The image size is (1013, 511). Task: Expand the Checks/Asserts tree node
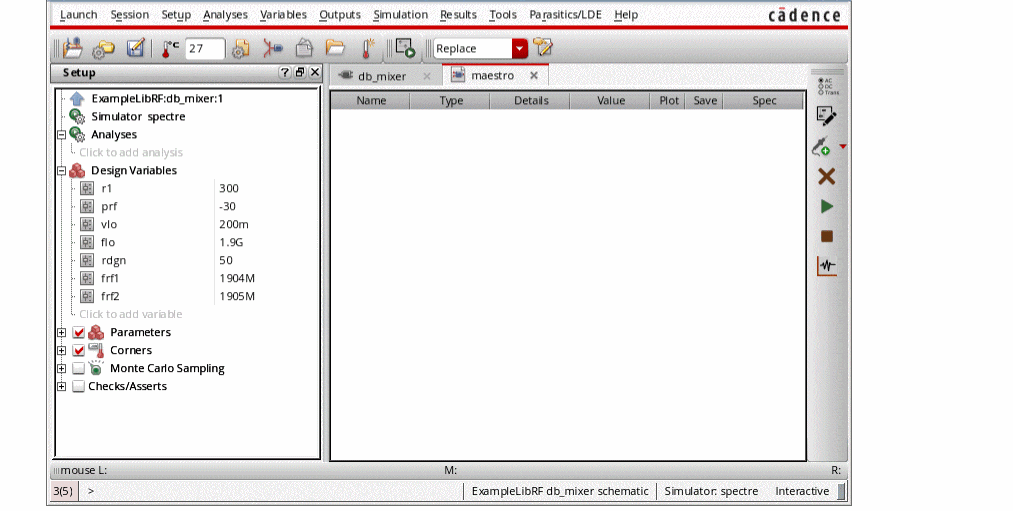[x=61, y=386]
